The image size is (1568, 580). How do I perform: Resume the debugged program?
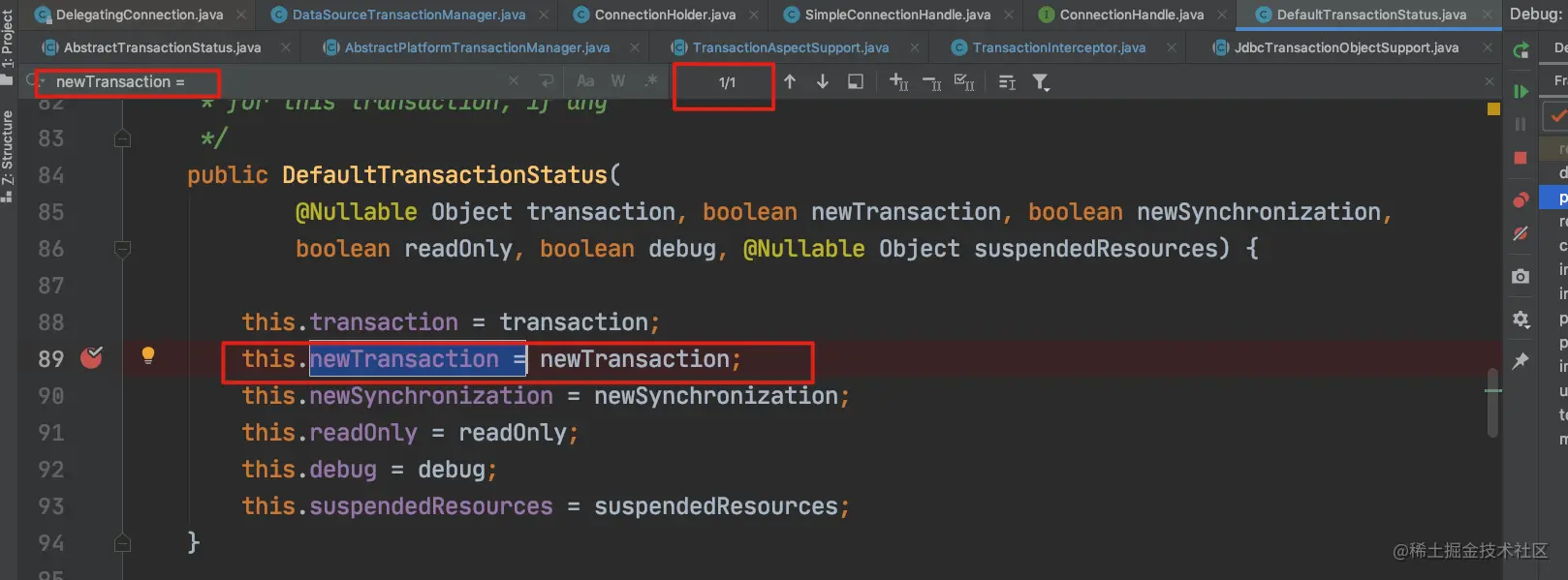coord(1521,91)
